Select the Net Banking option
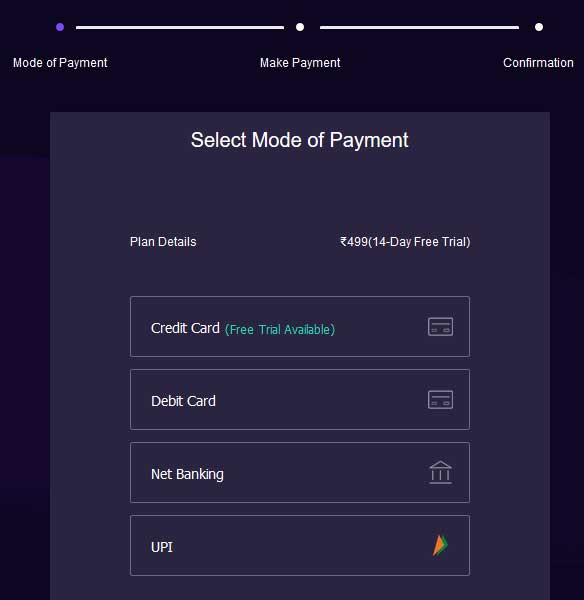The height and width of the screenshot is (600, 584). [300, 473]
